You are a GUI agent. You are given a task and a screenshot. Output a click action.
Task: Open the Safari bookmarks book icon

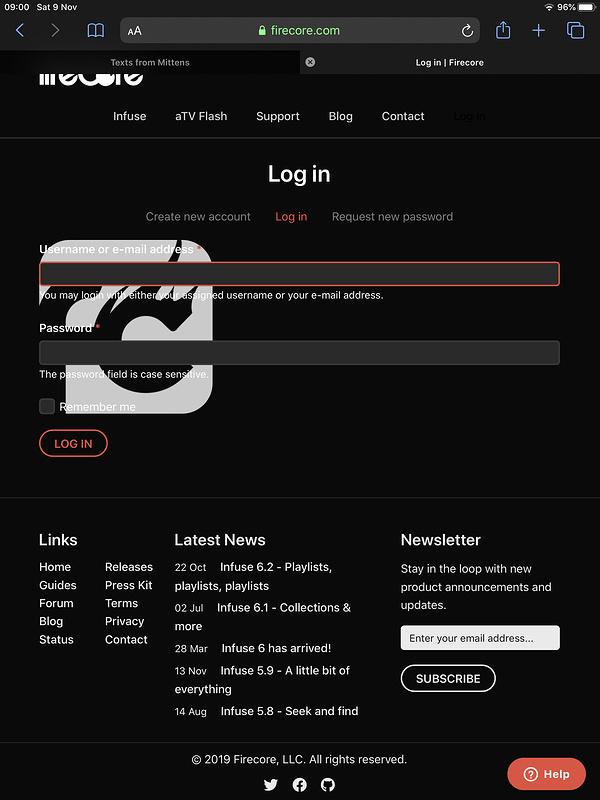coord(95,31)
